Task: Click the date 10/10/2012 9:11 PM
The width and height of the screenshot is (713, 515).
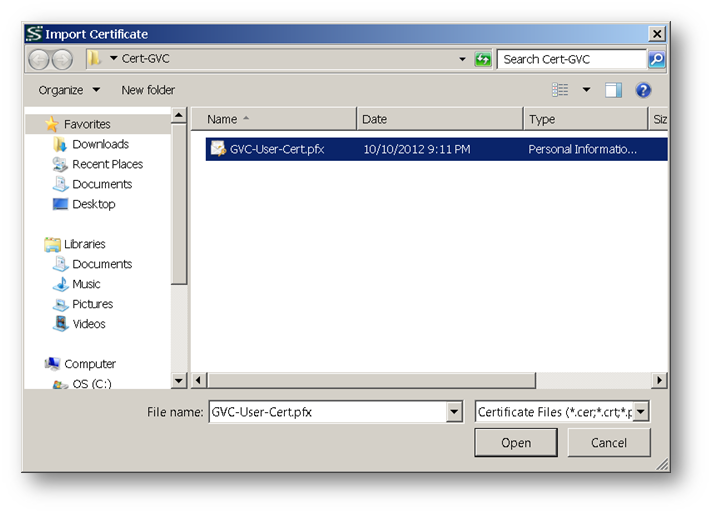Action: click(417, 149)
